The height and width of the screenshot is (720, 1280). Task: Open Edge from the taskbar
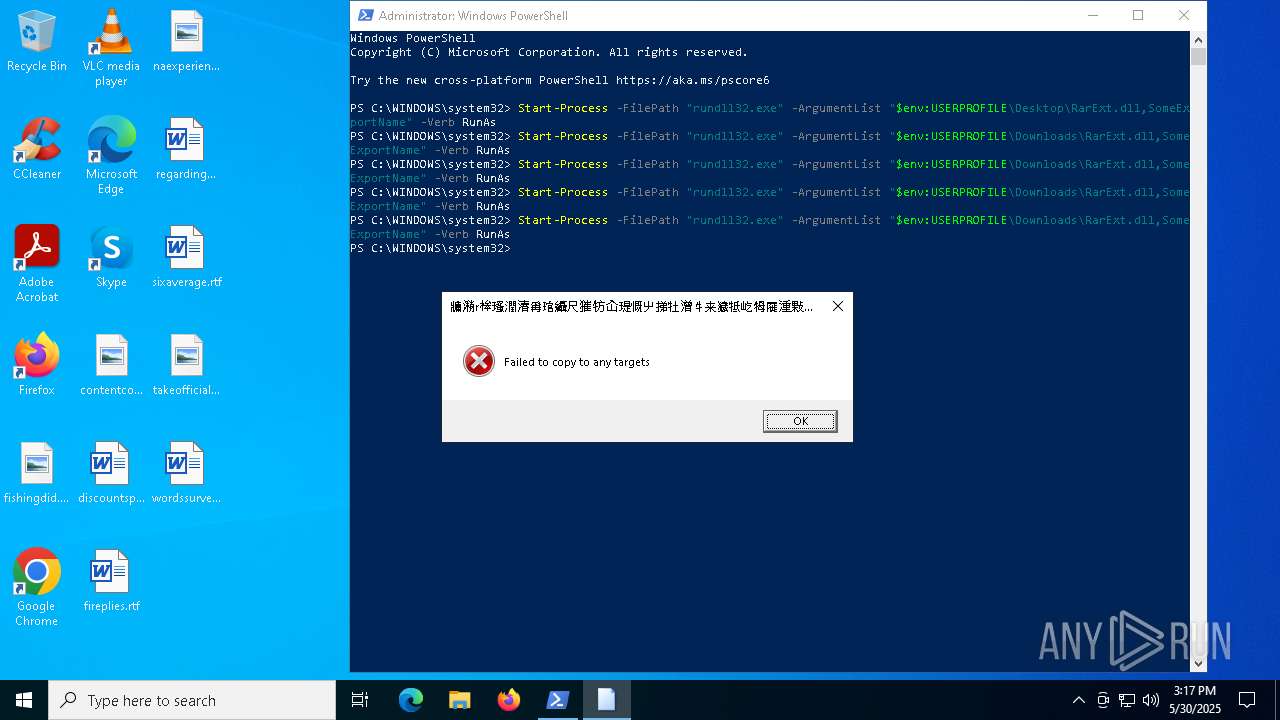click(x=411, y=700)
